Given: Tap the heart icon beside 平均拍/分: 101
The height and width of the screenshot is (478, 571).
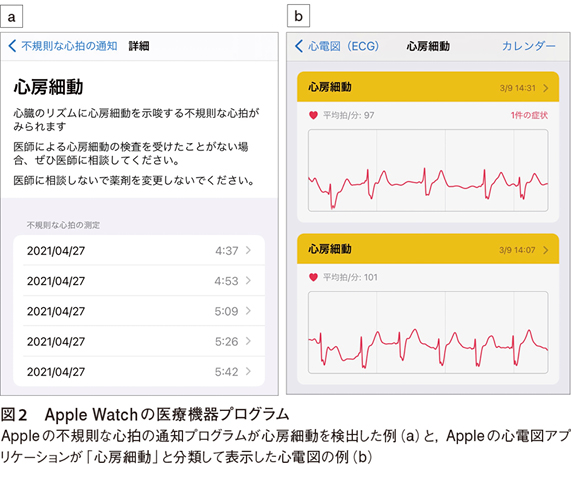Looking at the screenshot, I should 313,277.
